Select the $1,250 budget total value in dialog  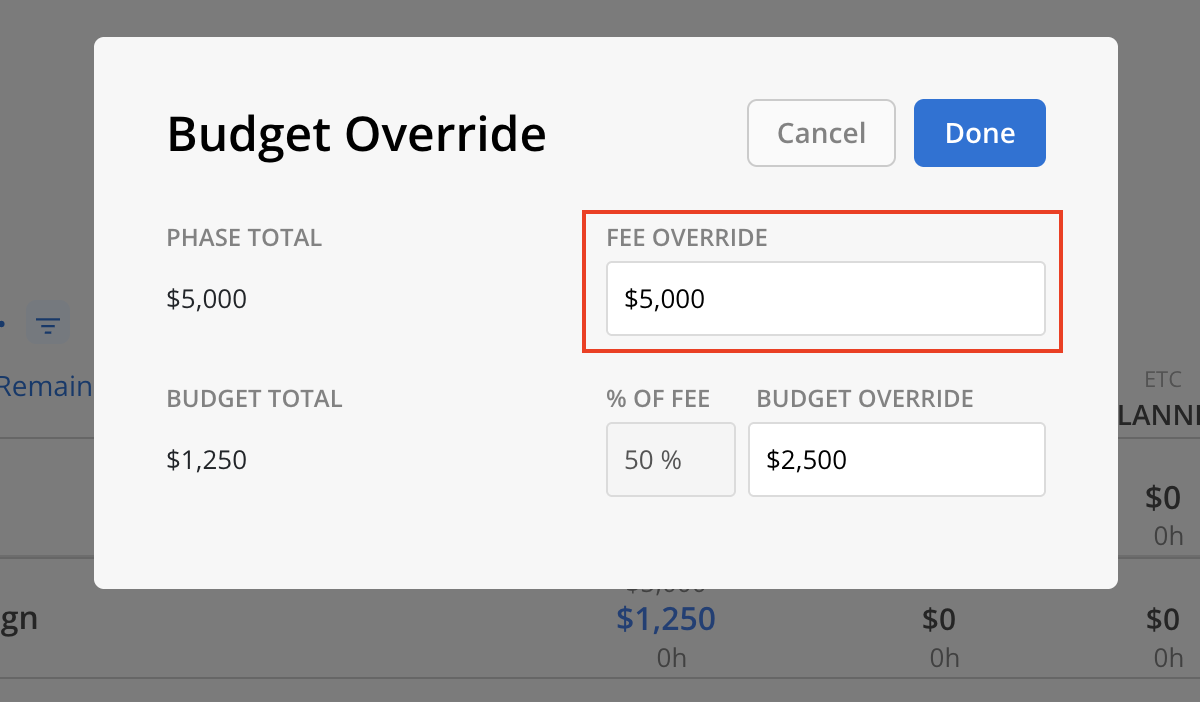tap(207, 460)
